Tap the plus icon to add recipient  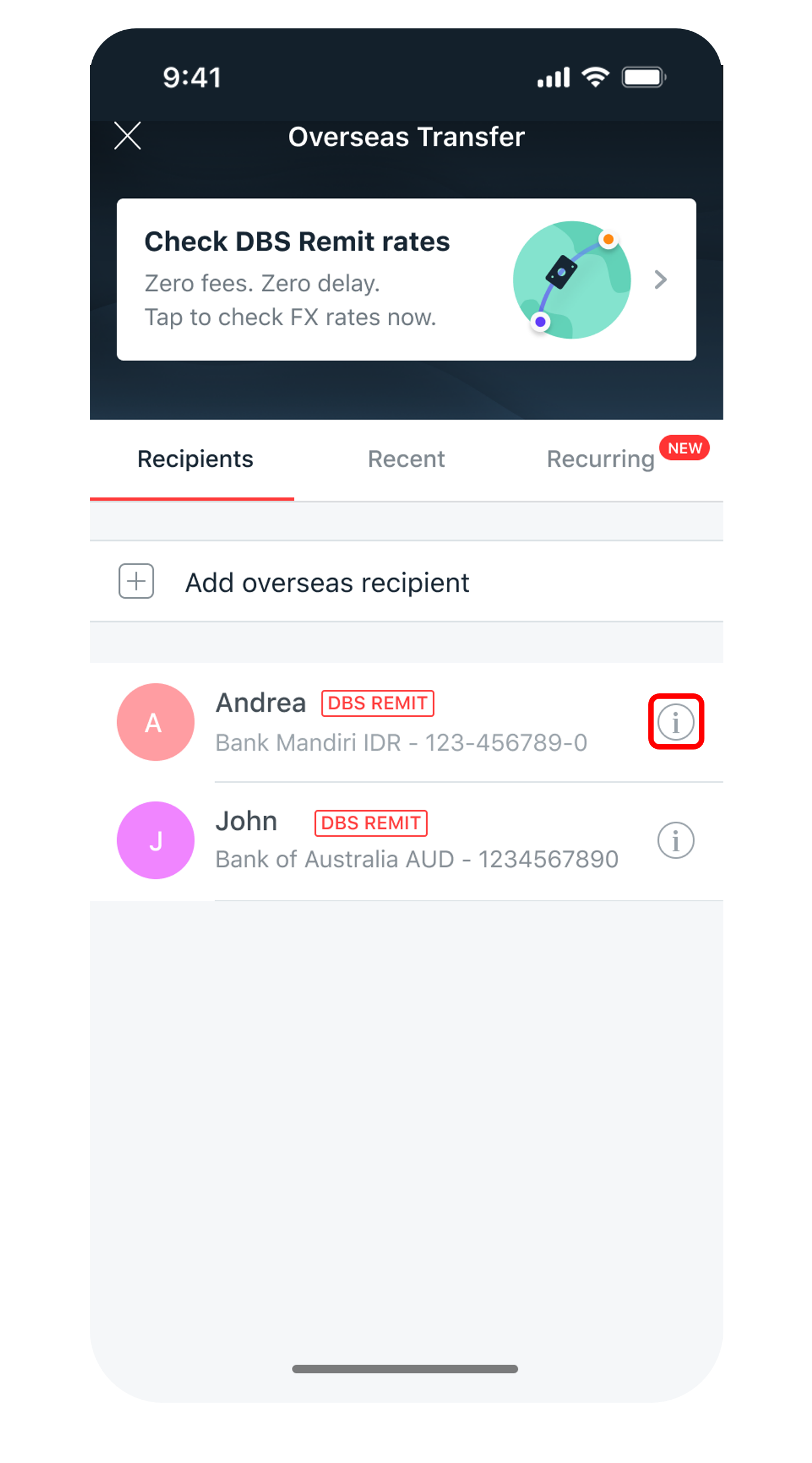point(136,581)
